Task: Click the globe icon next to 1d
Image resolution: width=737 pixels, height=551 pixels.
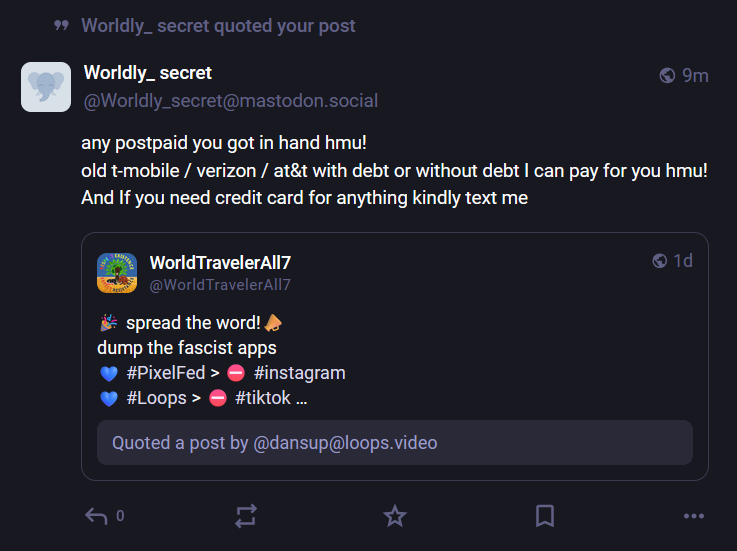Action: tap(660, 261)
